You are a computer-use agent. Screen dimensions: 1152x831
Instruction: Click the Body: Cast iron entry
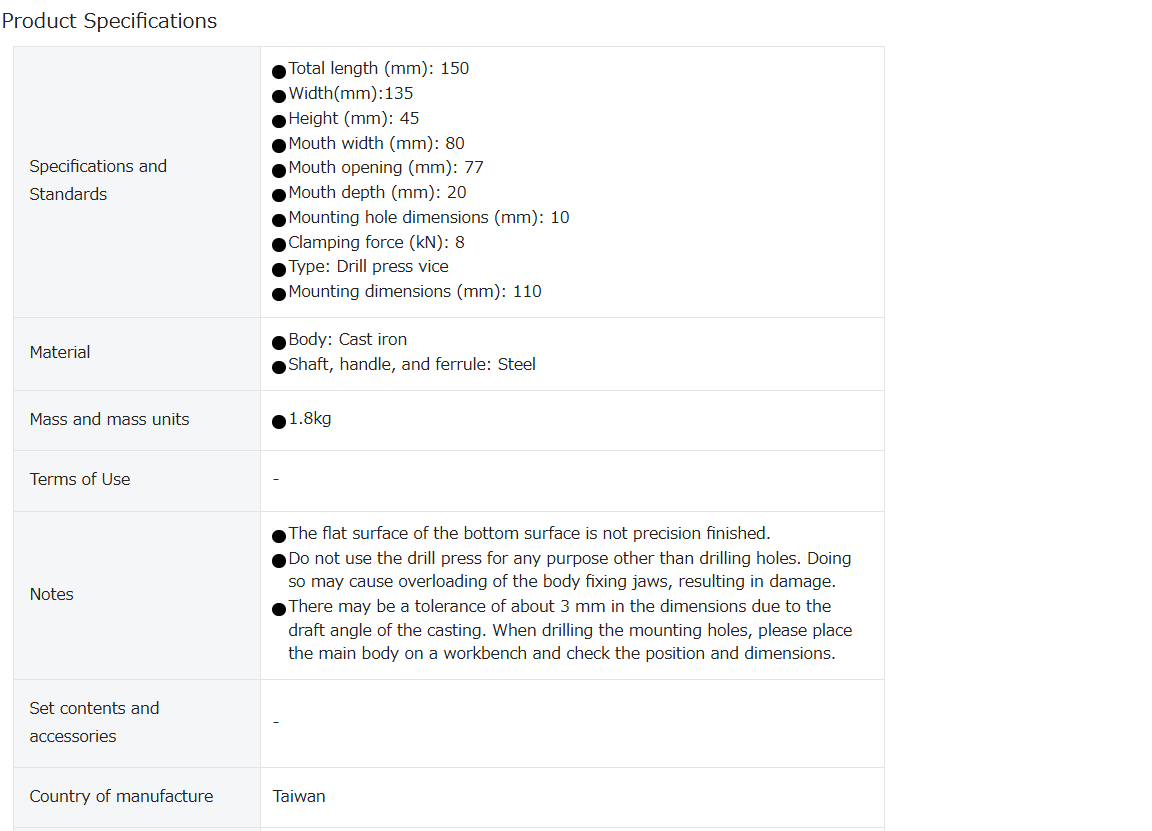coord(348,339)
